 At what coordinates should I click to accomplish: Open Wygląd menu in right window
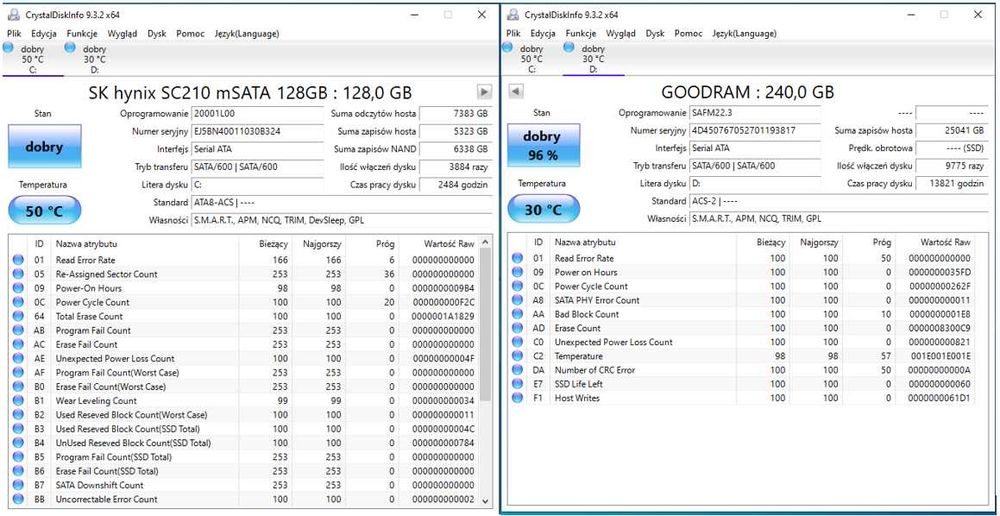(621, 33)
